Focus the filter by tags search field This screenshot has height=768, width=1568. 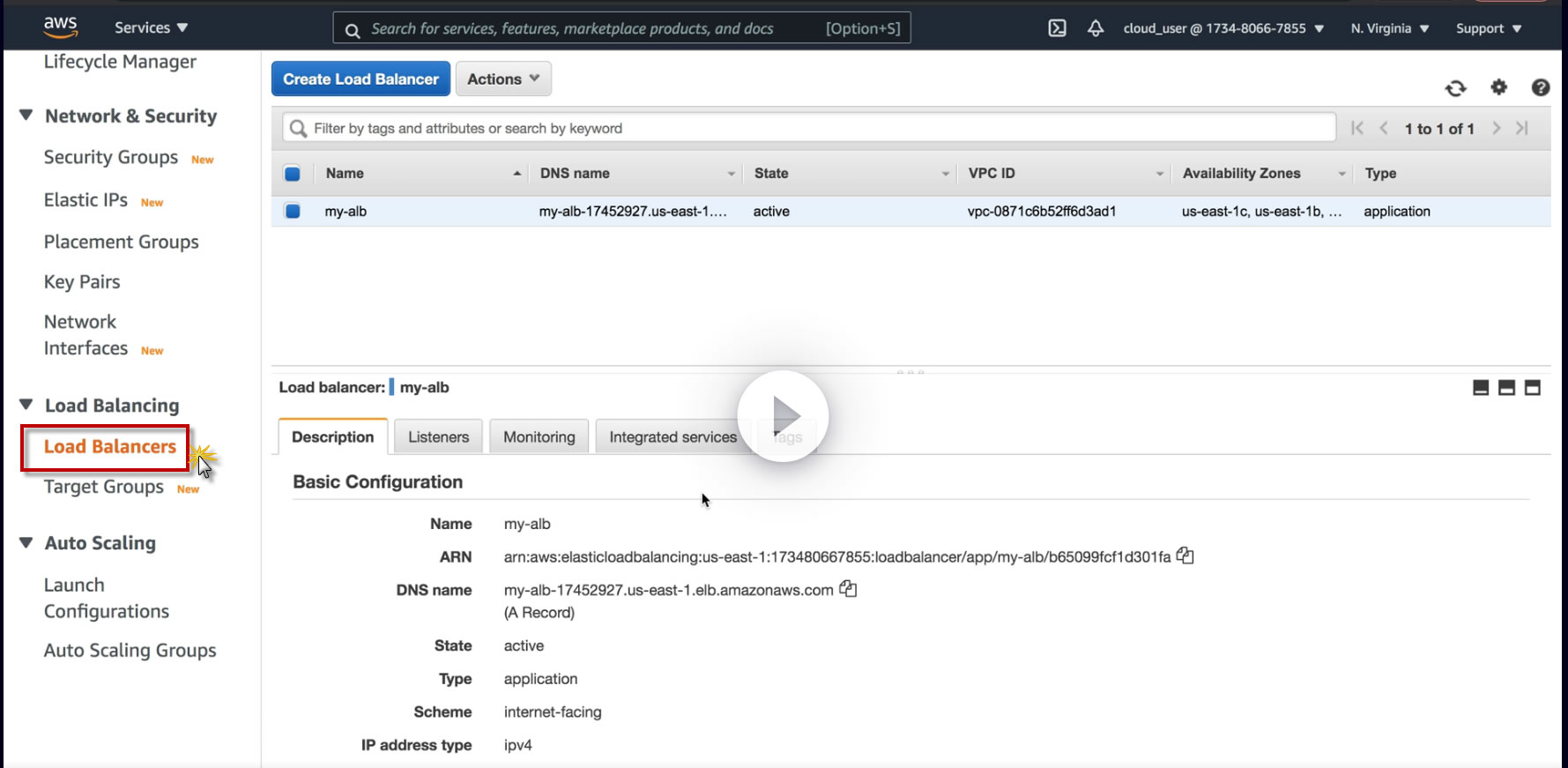809,128
